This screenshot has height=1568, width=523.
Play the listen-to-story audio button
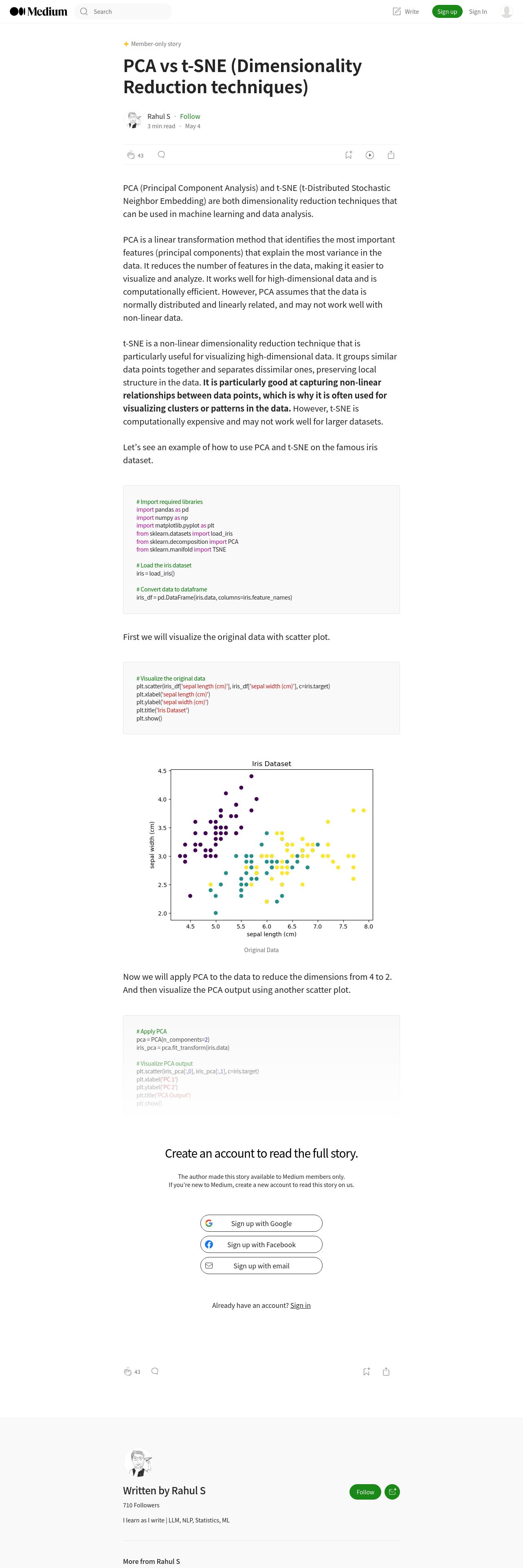[369, 155]
